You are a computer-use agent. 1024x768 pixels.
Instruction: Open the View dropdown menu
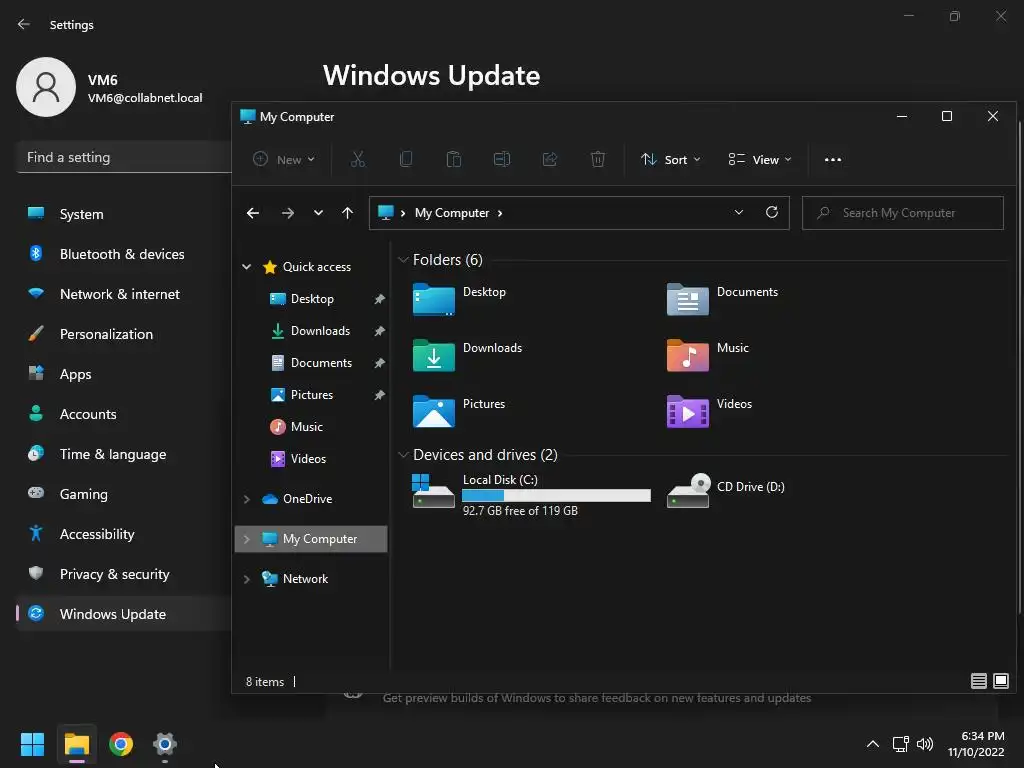(x=760, y=159)
